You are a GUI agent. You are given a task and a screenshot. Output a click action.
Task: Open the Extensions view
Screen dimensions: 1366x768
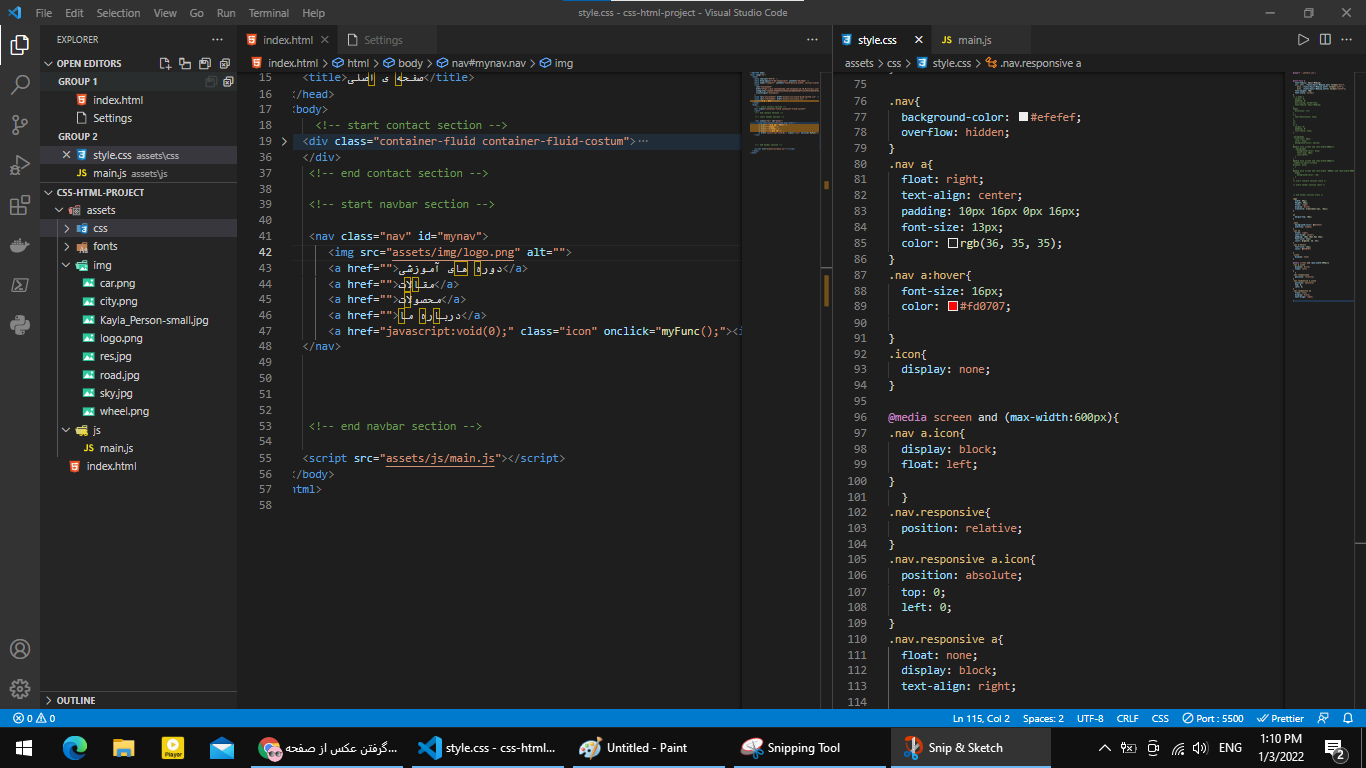[19, 206]
